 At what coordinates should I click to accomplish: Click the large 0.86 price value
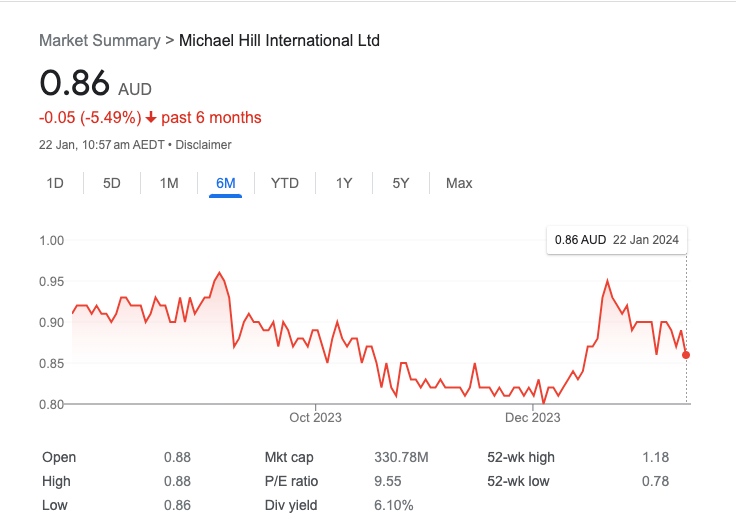click(75, 83)
